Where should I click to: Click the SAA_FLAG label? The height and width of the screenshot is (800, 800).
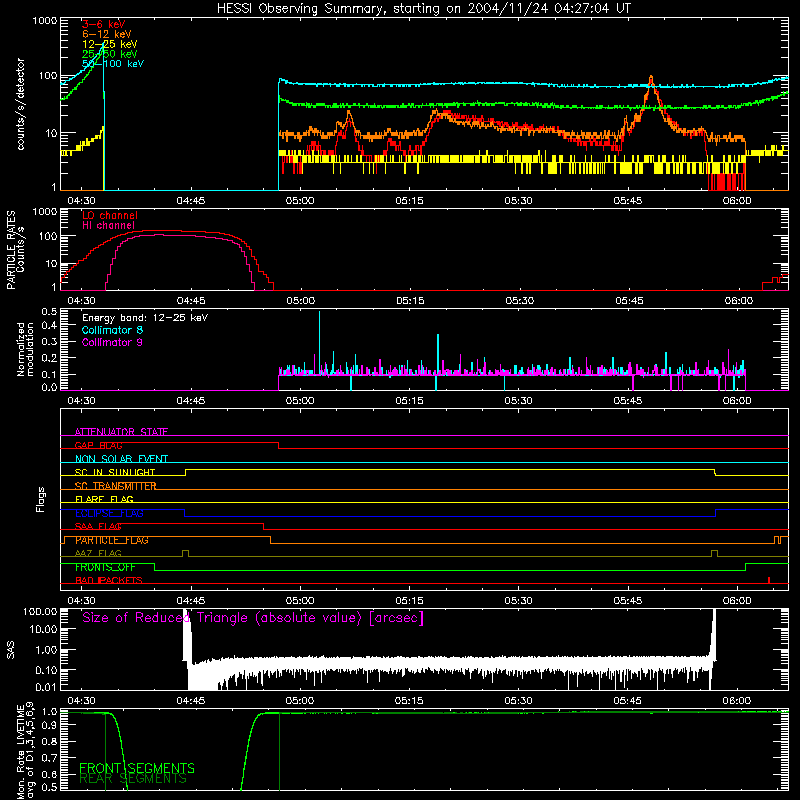pos(98,526)
